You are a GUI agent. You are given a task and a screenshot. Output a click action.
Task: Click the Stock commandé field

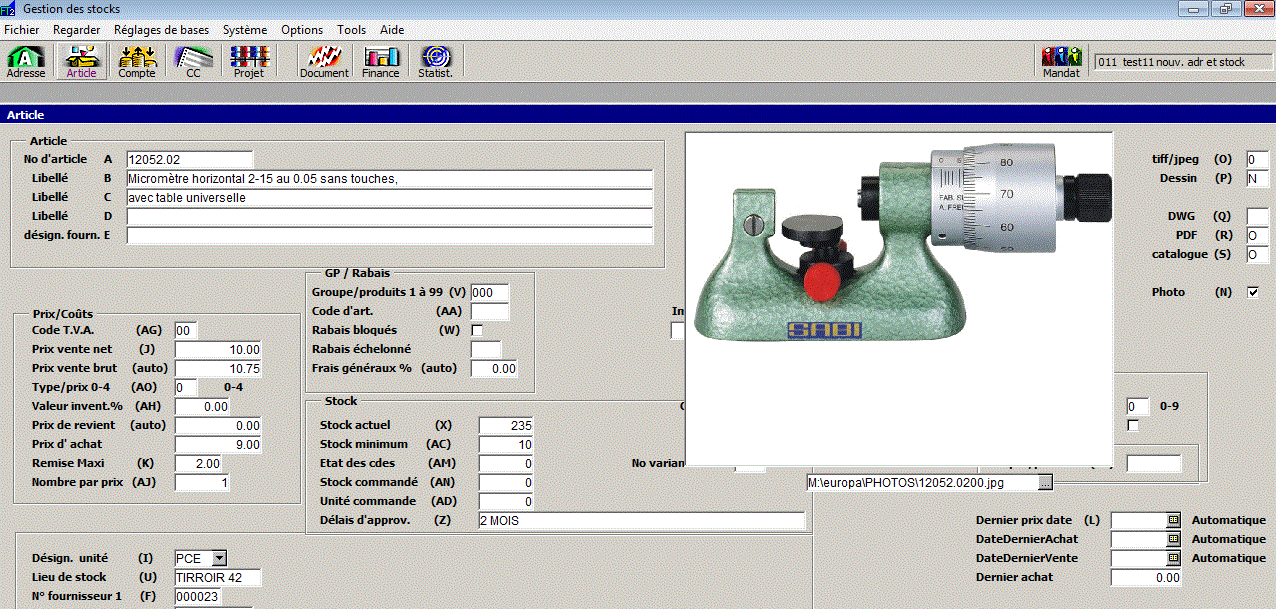click(x=506, y=482)
